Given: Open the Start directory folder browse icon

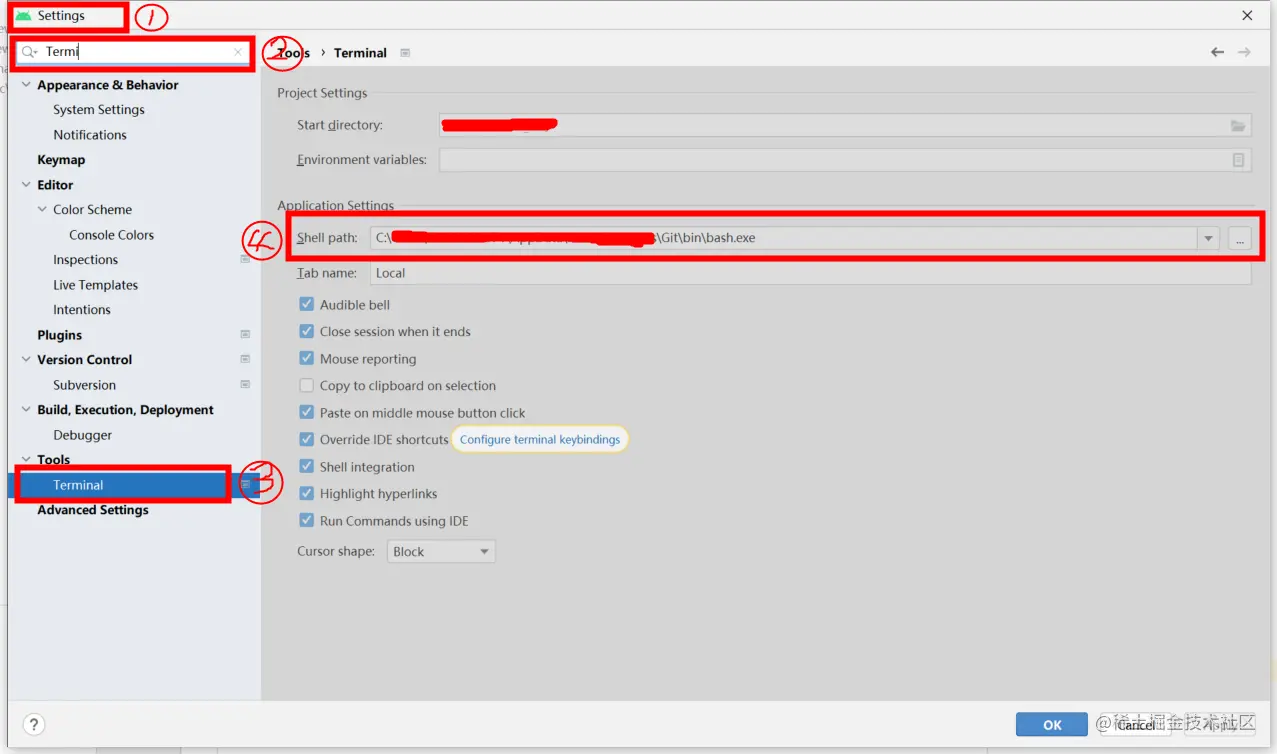Looking at the screenshot, I should [x=1238, y=125].
